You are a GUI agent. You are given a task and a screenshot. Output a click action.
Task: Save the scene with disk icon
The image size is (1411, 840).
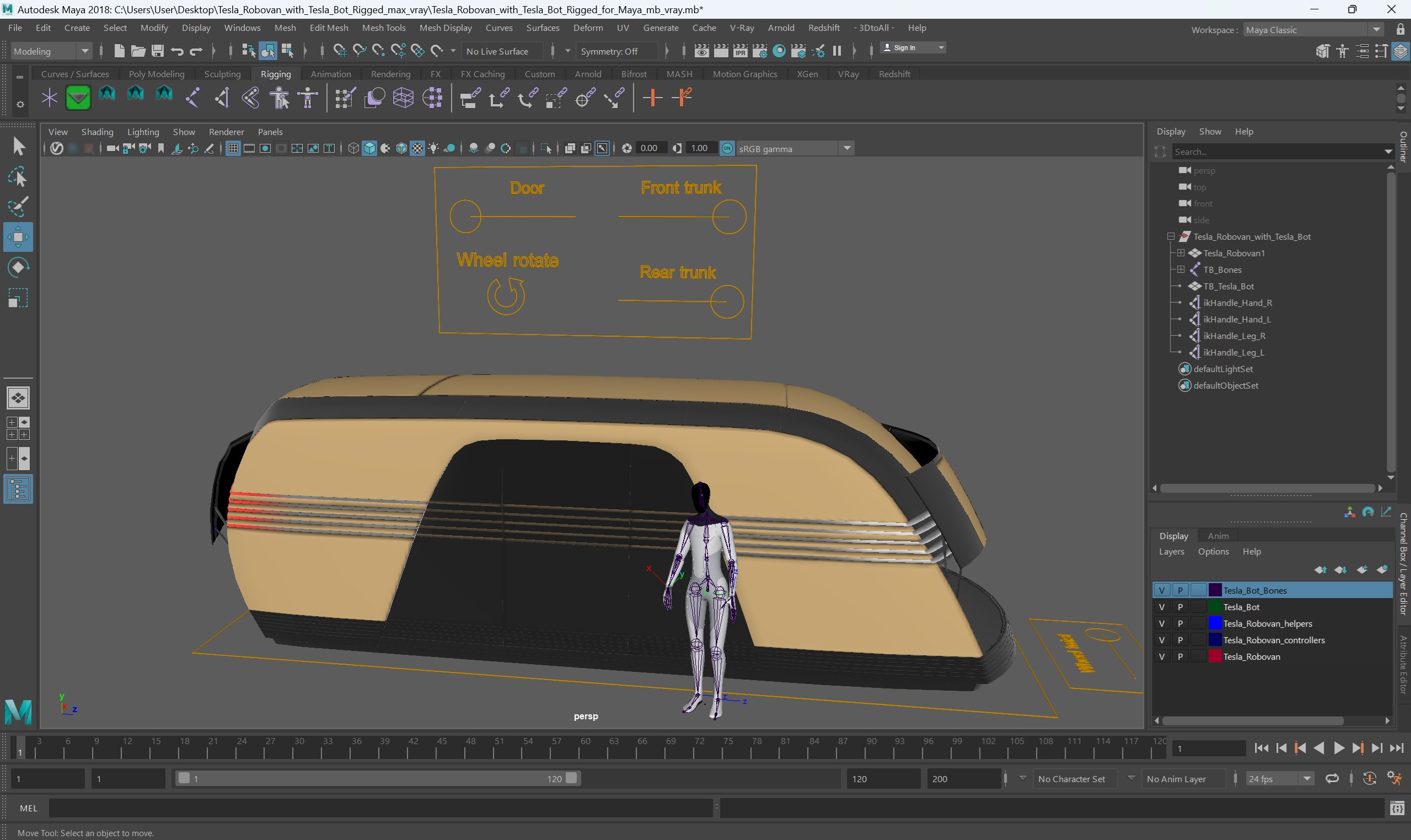coord(157,51)
